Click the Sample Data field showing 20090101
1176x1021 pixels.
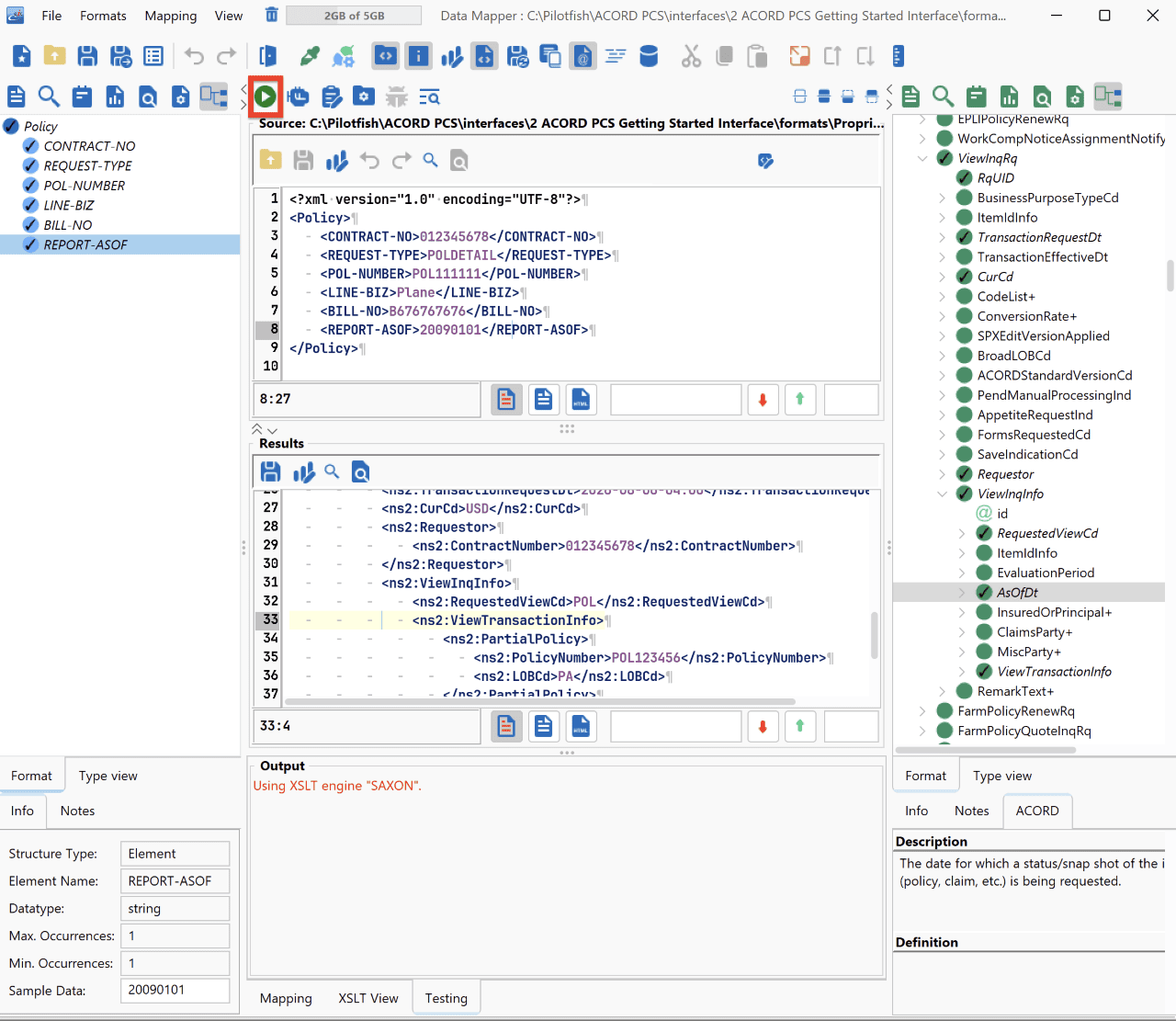tap(175, 990)
